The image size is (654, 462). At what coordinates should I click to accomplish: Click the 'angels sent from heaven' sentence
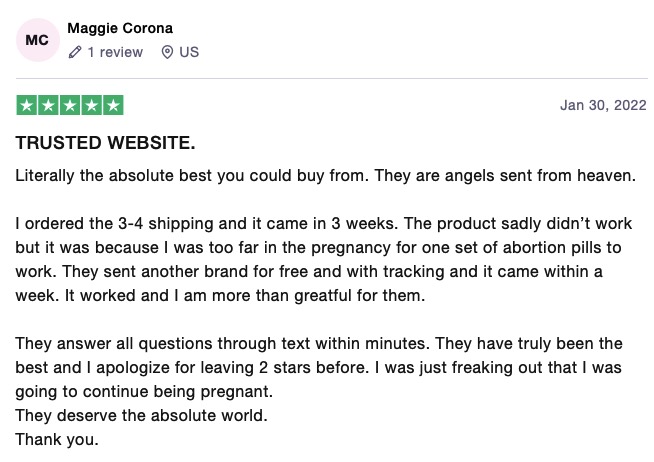click(505, 176)
